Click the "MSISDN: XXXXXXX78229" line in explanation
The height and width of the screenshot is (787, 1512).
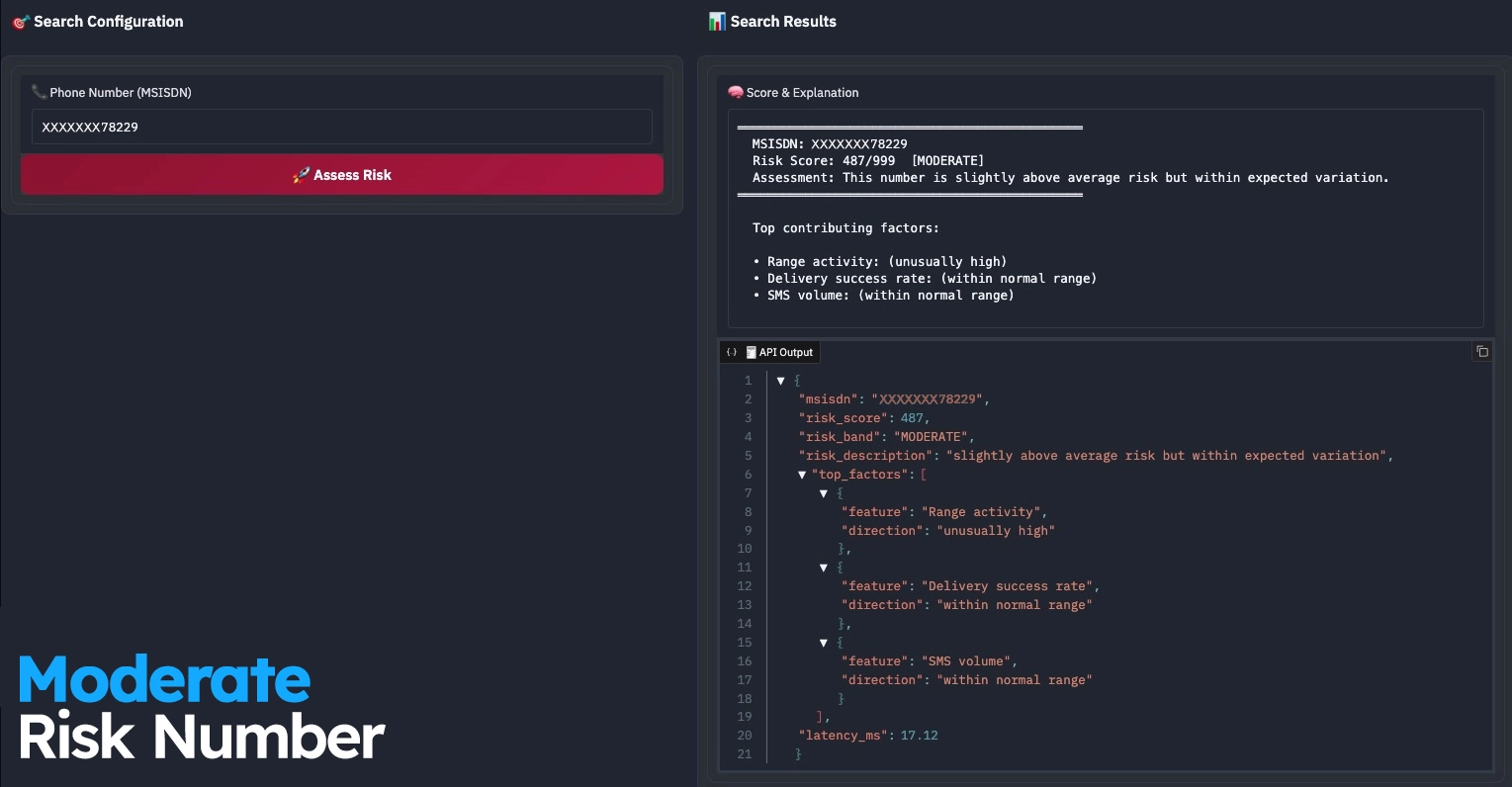[x=830, y=143]
